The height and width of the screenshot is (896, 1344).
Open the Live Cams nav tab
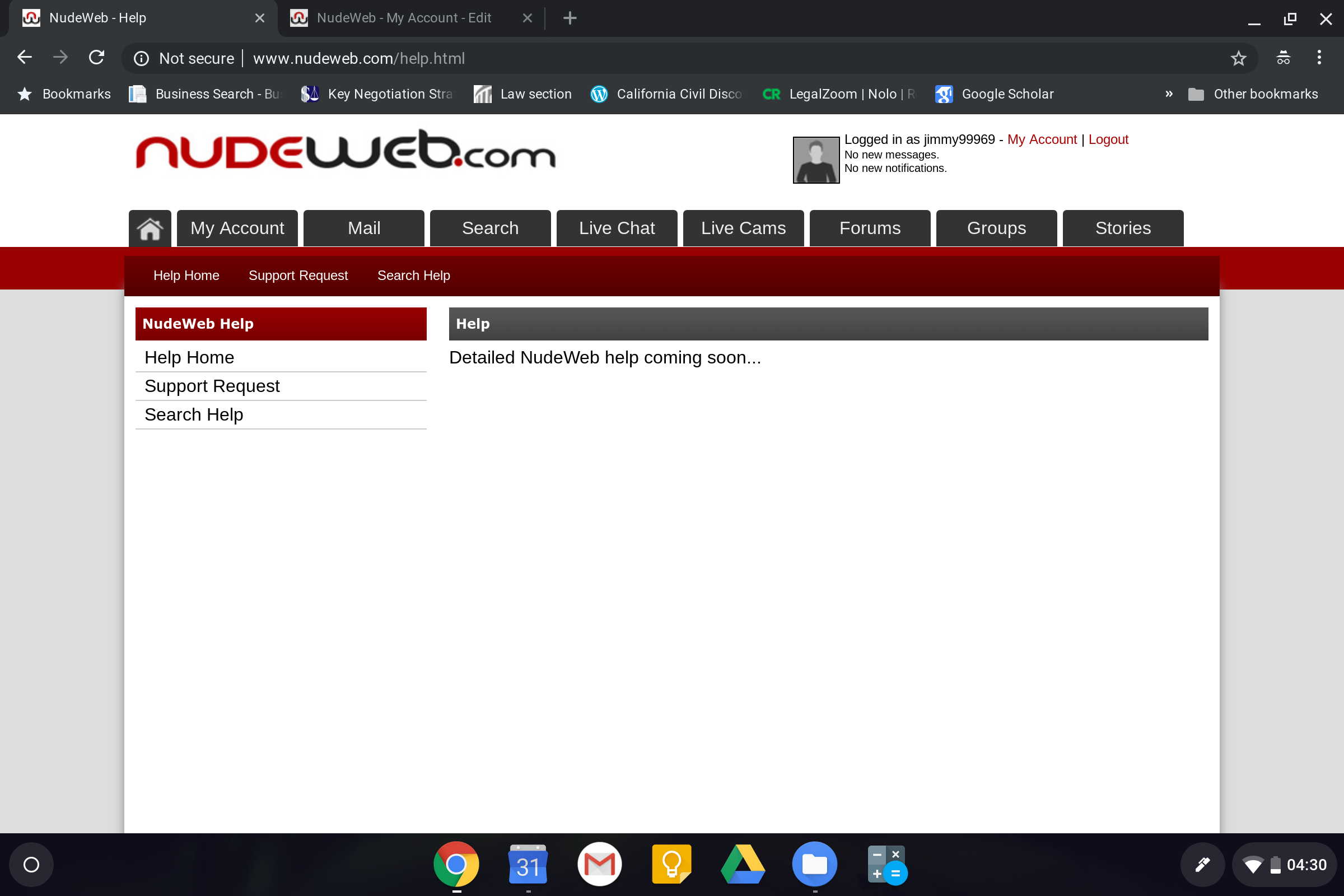(x=743, y=228)
